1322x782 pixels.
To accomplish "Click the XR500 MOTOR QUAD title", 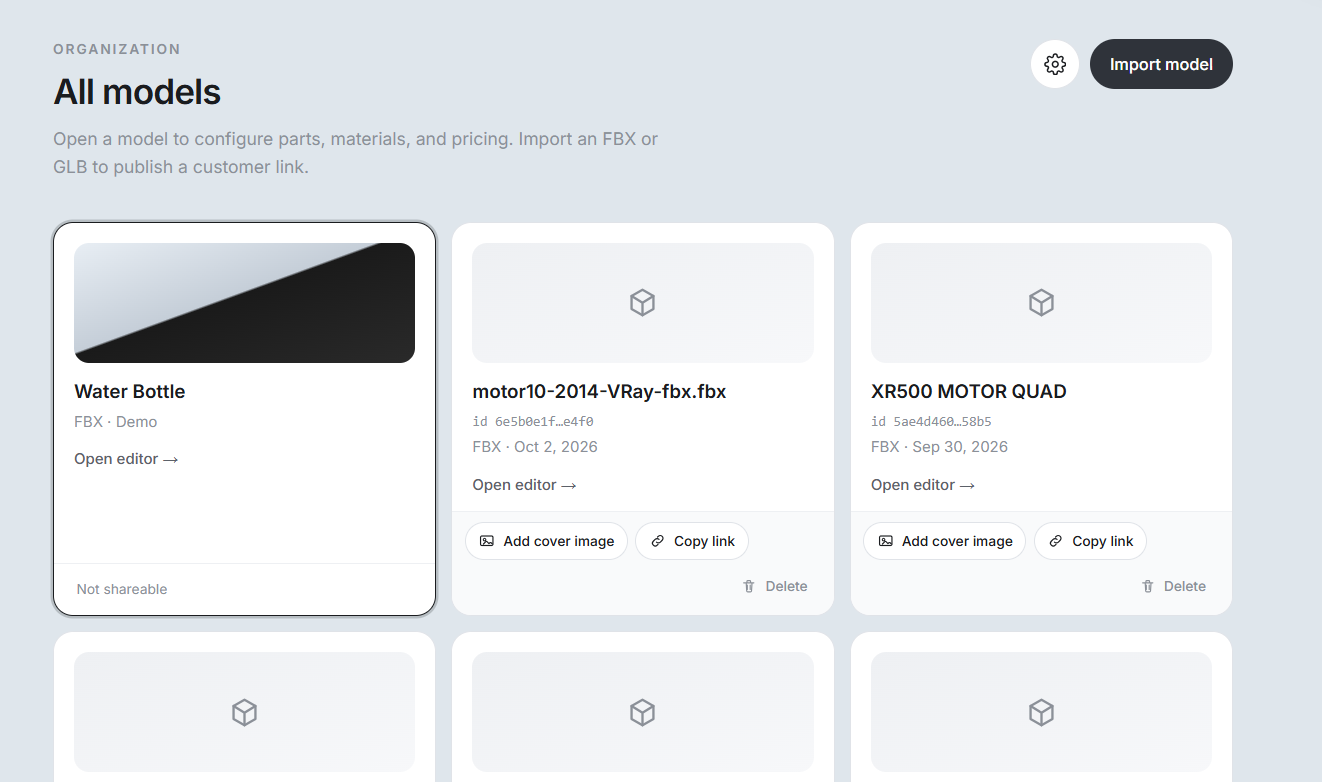I will coord(969,391).
